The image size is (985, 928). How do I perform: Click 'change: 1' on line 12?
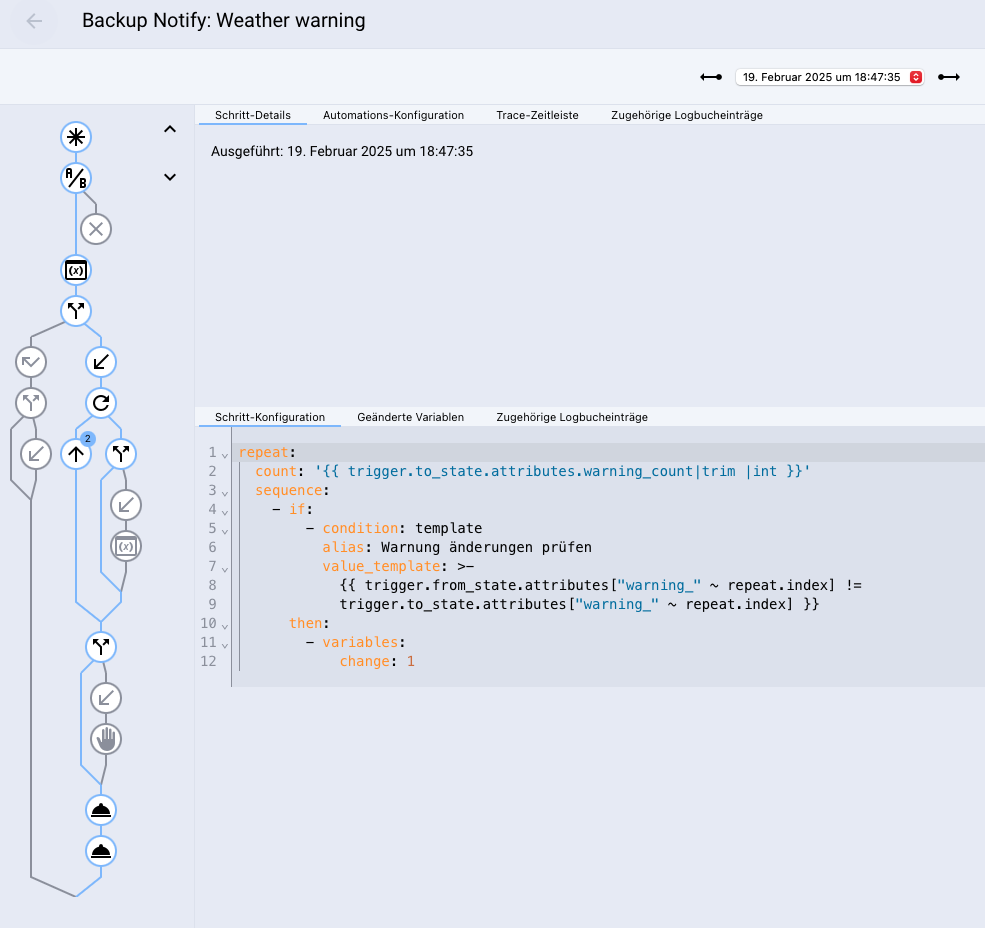pyautogui.click(x=377, y=662)
